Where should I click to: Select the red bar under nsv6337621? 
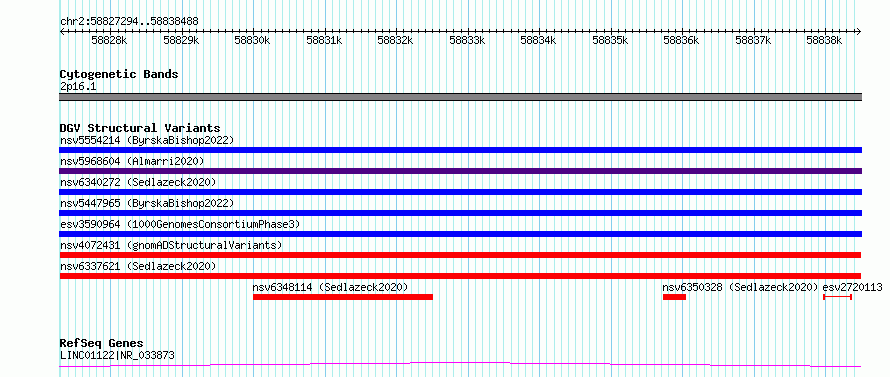point(460,276)
